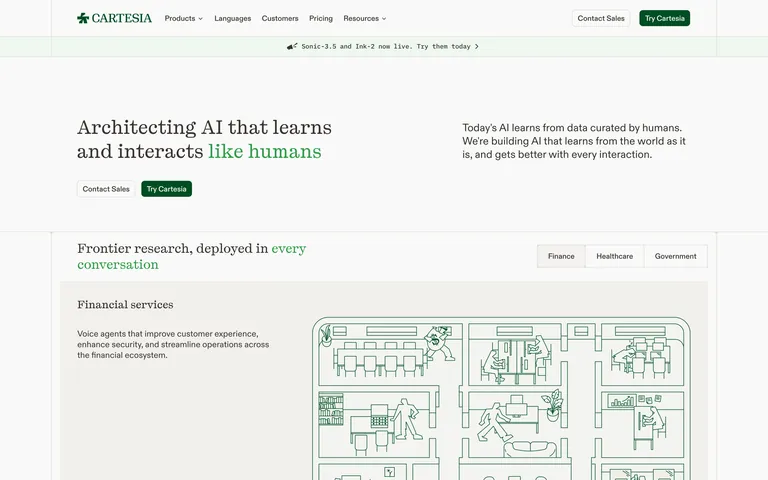Switch to the Government tab
The height and width of the screenshot is (480, 768).
point(675,256)
